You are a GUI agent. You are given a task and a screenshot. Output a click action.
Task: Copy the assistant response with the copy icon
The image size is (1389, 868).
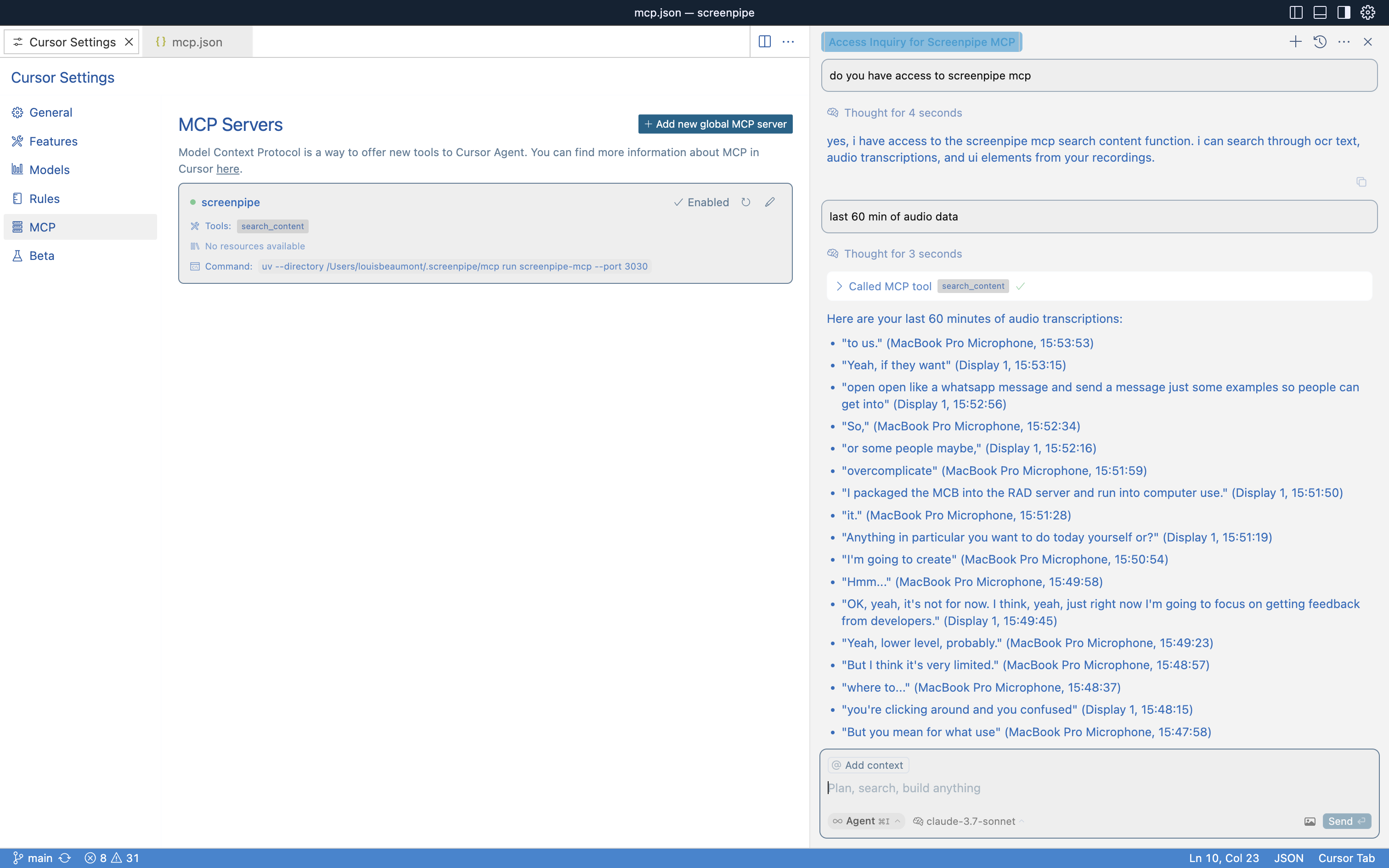coord(1361,182)
